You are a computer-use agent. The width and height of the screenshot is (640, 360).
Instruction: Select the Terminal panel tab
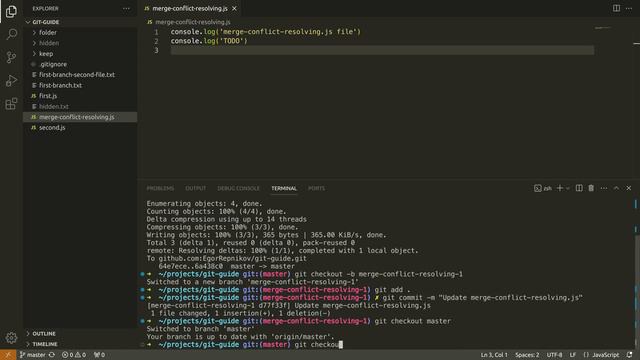click(284, 189)
